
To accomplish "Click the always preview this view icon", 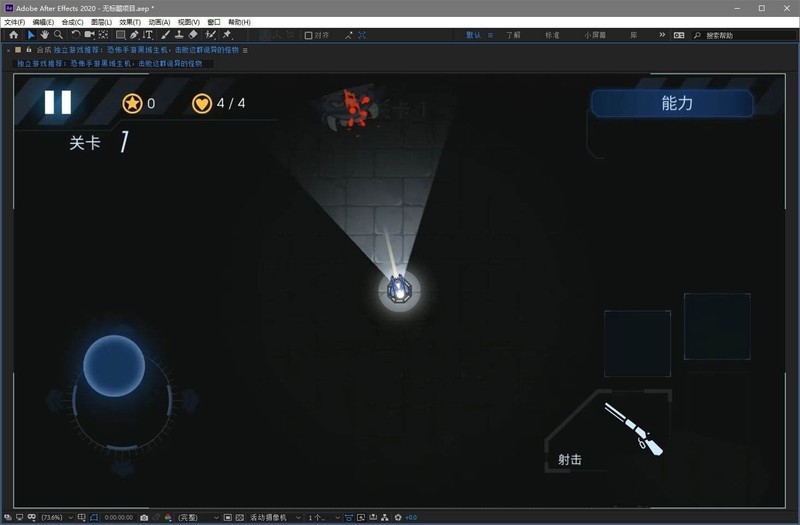I will tap(8, 517).
